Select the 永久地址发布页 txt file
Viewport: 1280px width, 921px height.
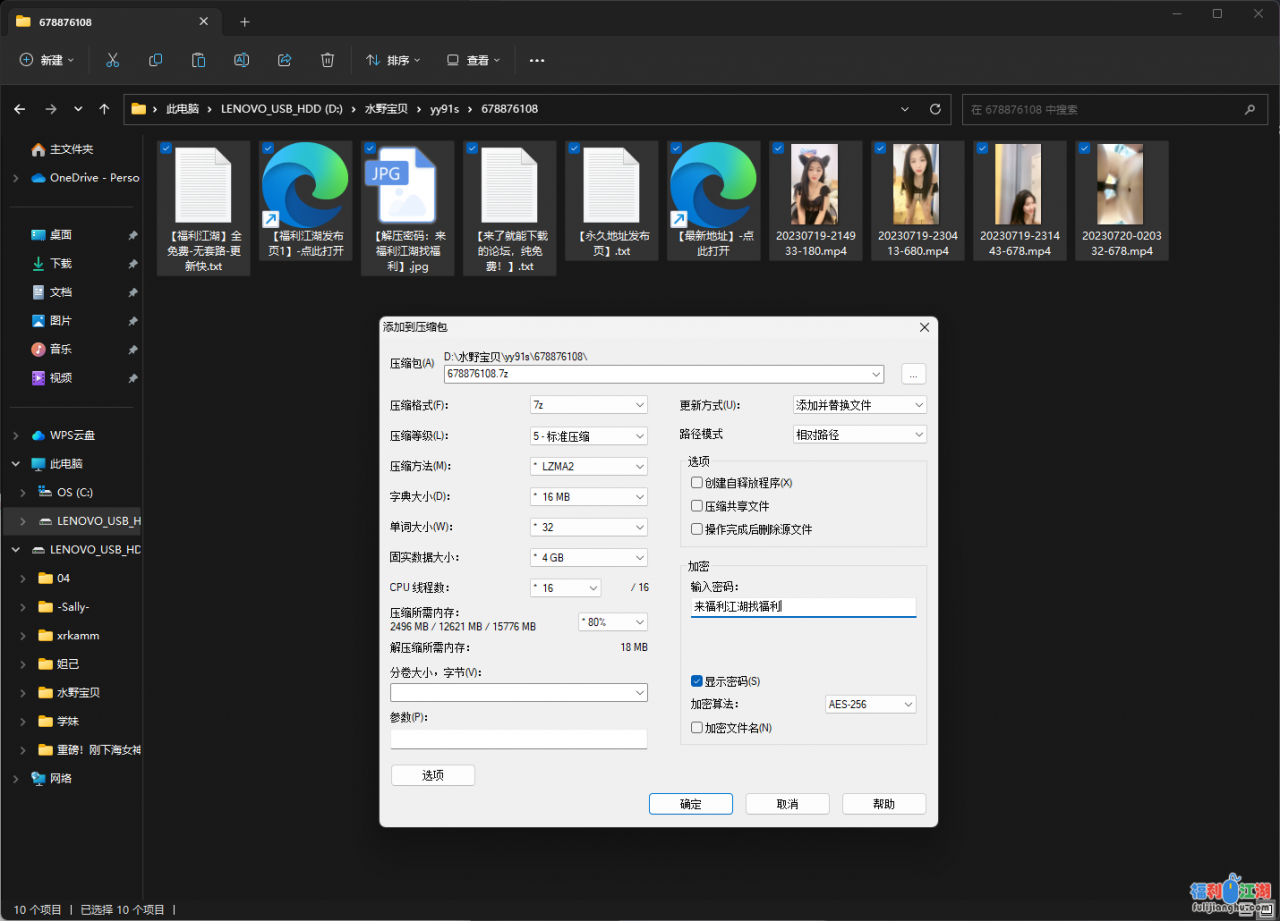point(612,200)
